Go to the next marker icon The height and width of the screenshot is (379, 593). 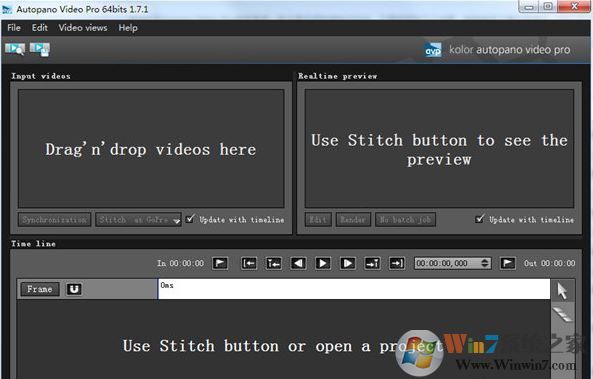point(372,263)
